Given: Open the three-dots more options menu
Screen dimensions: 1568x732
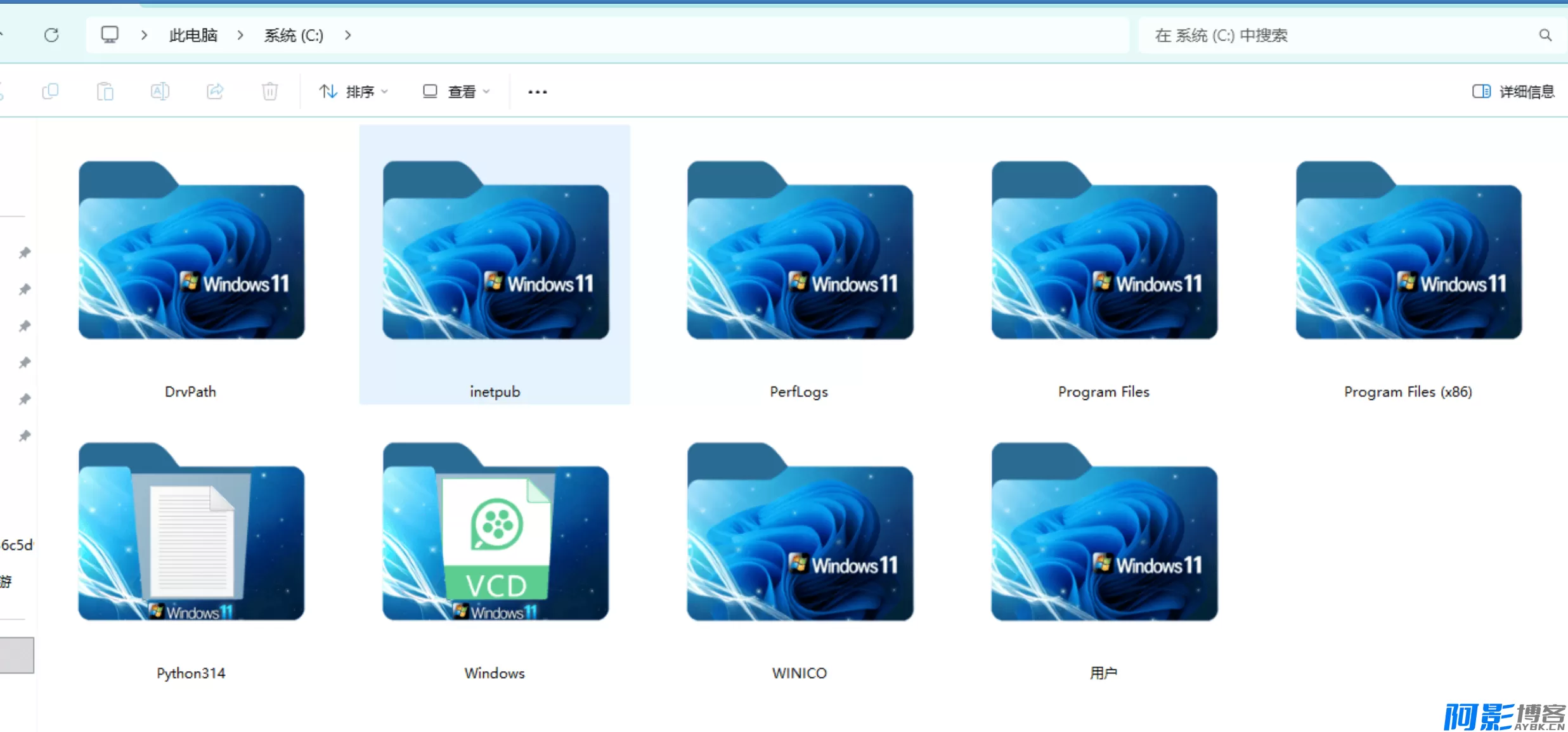Looking at the screenshot, I should click(x=537, y=91).
